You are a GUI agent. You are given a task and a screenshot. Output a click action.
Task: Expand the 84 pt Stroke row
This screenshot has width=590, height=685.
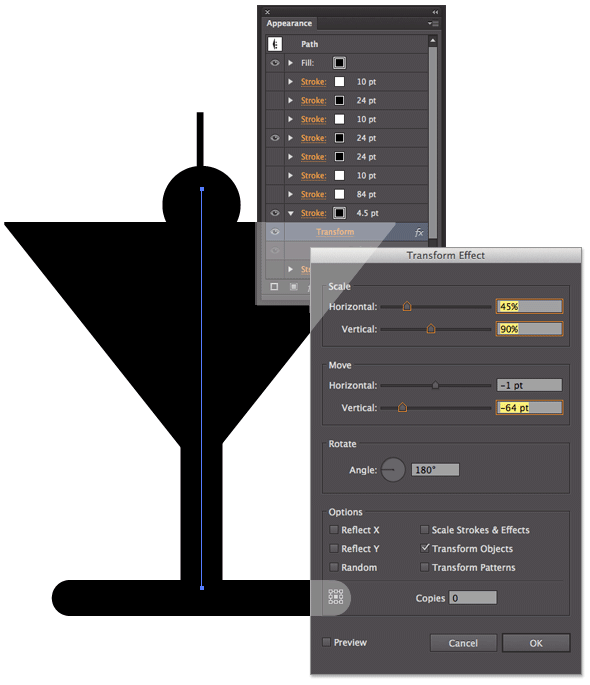coord(290,194)
